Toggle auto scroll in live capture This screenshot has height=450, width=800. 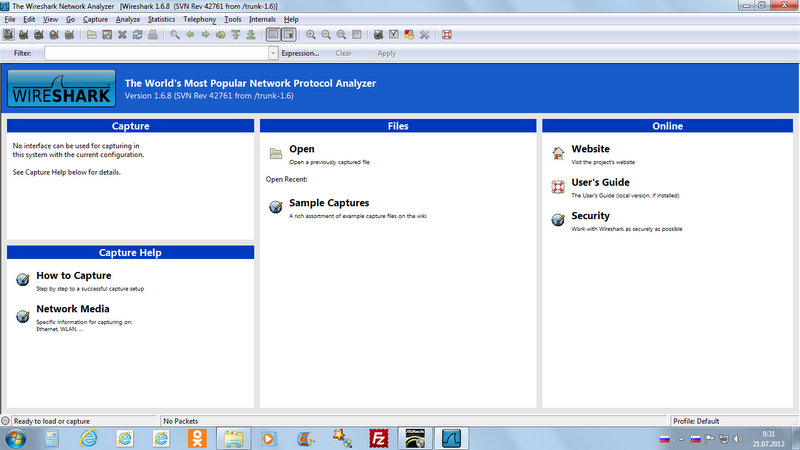289,35
